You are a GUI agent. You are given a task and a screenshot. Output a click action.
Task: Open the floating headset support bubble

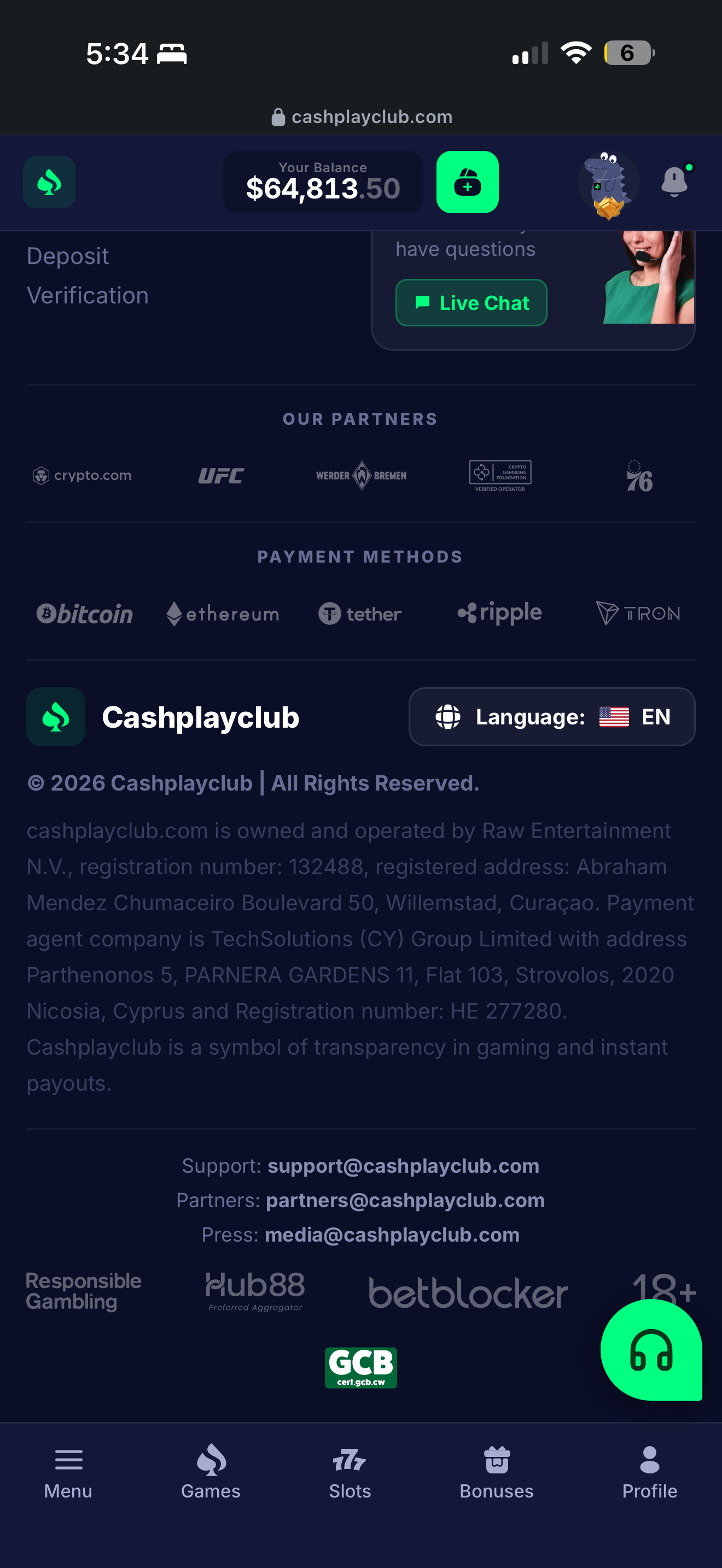651,1349
